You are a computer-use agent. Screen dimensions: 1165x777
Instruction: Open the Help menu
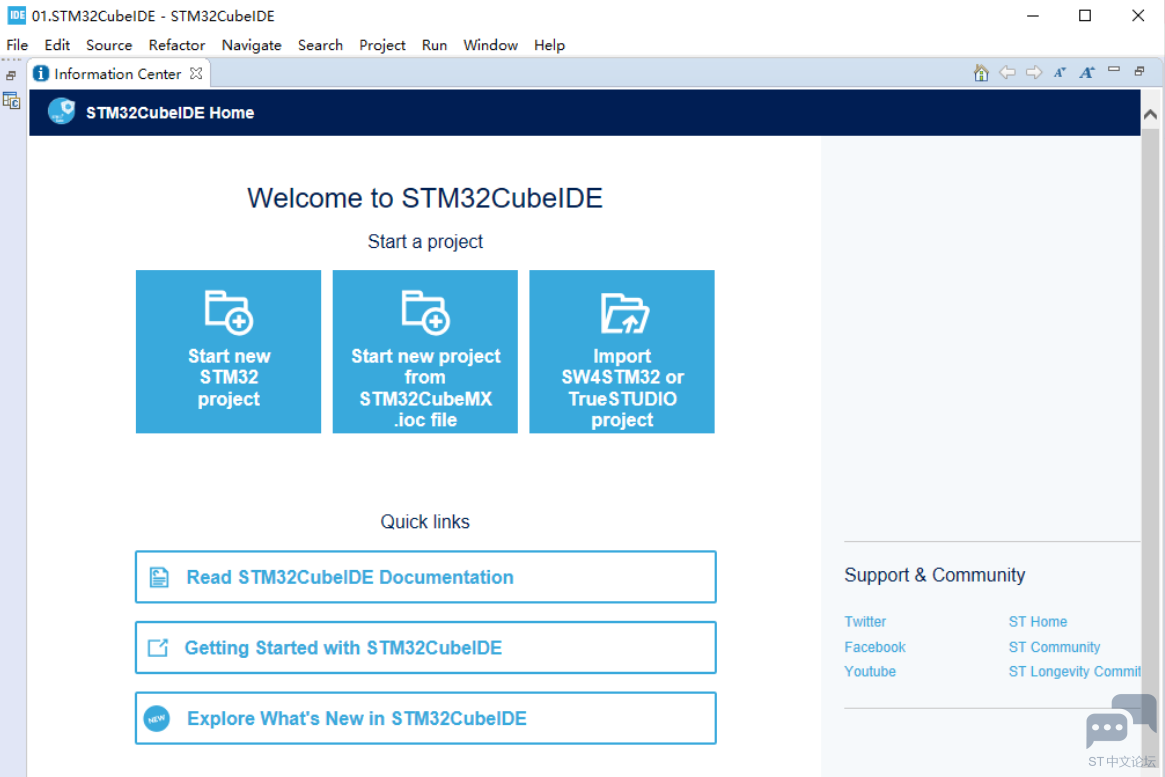(x=550, y=45)
